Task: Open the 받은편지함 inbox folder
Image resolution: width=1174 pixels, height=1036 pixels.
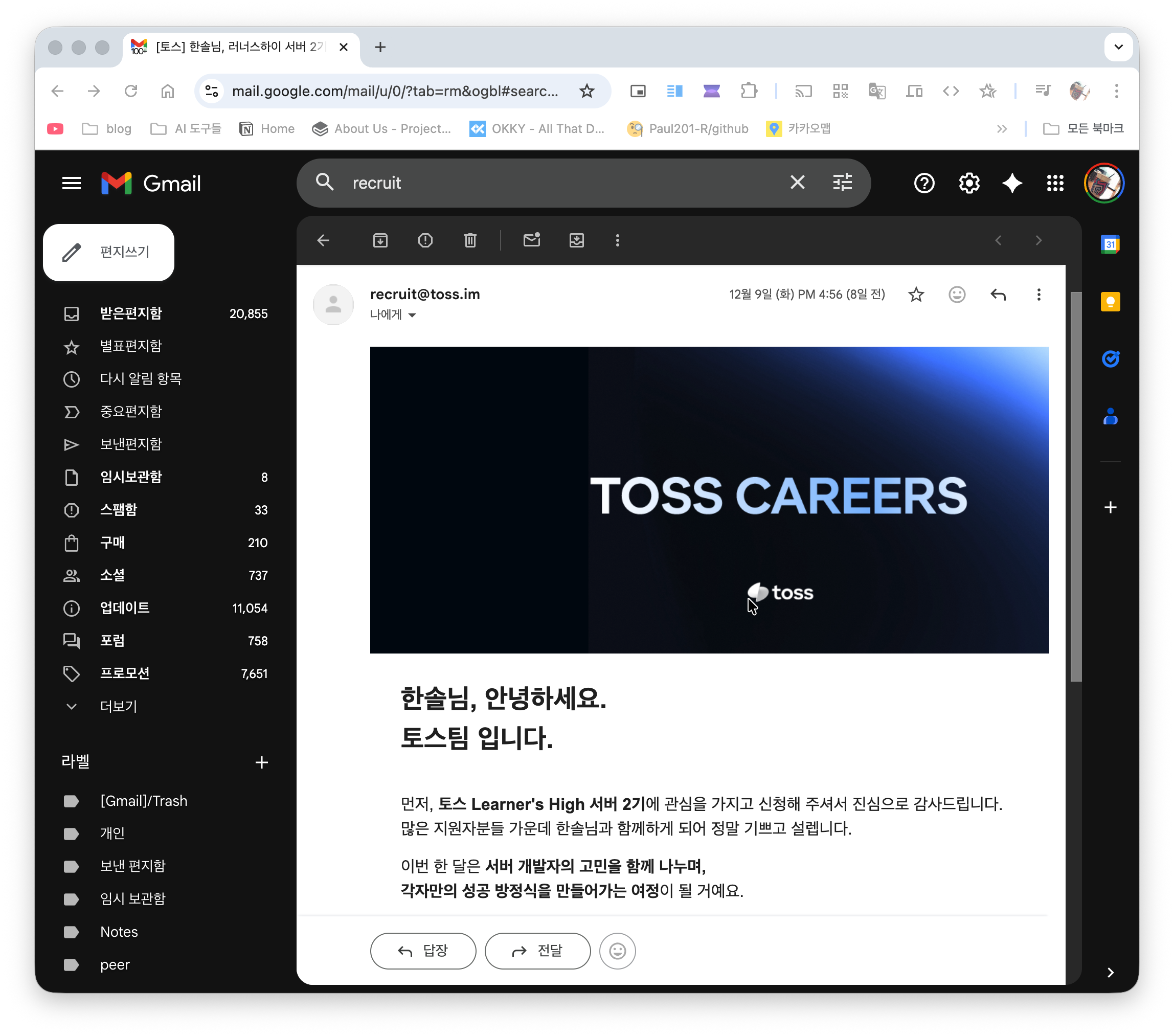Action: 131,313
